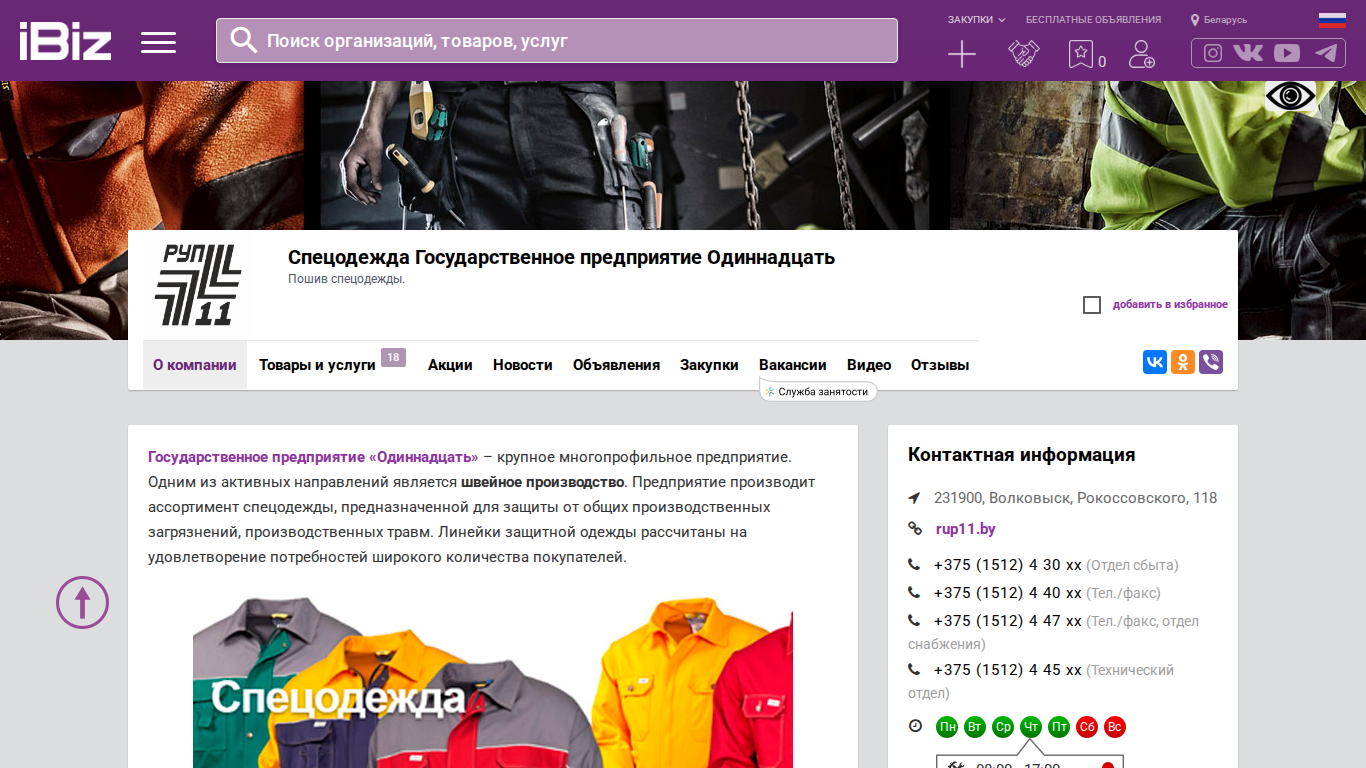Screen dimensions: 1366x768
Task: Open the 'О компании' tab
Action: [195, 365]
